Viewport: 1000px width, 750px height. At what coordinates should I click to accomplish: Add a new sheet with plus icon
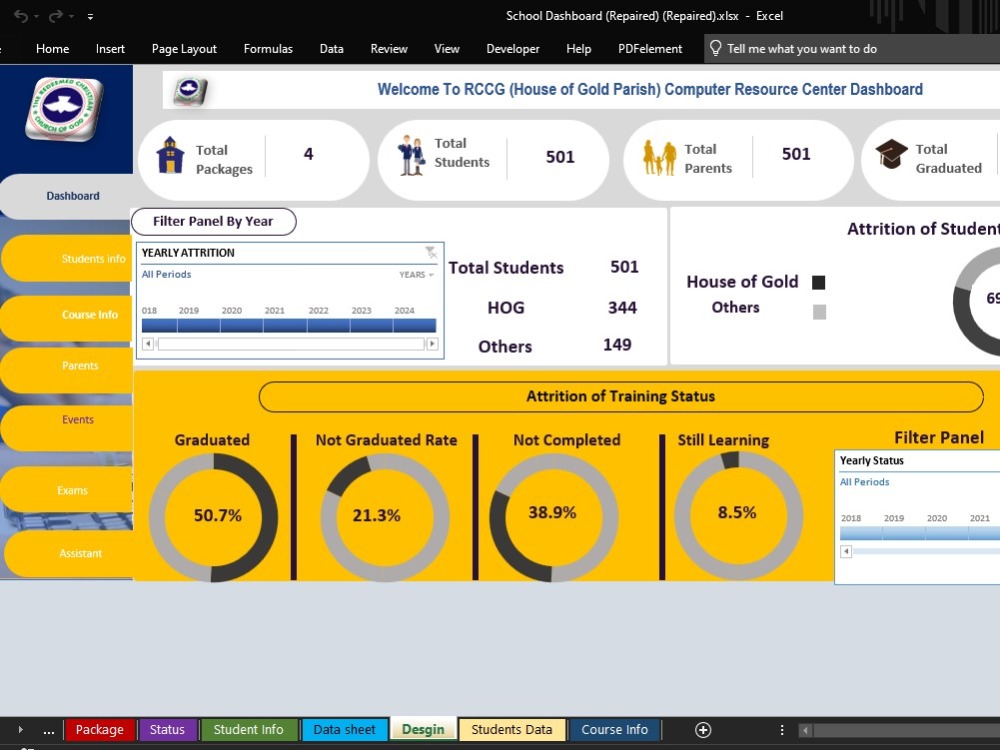click(703, 730)
